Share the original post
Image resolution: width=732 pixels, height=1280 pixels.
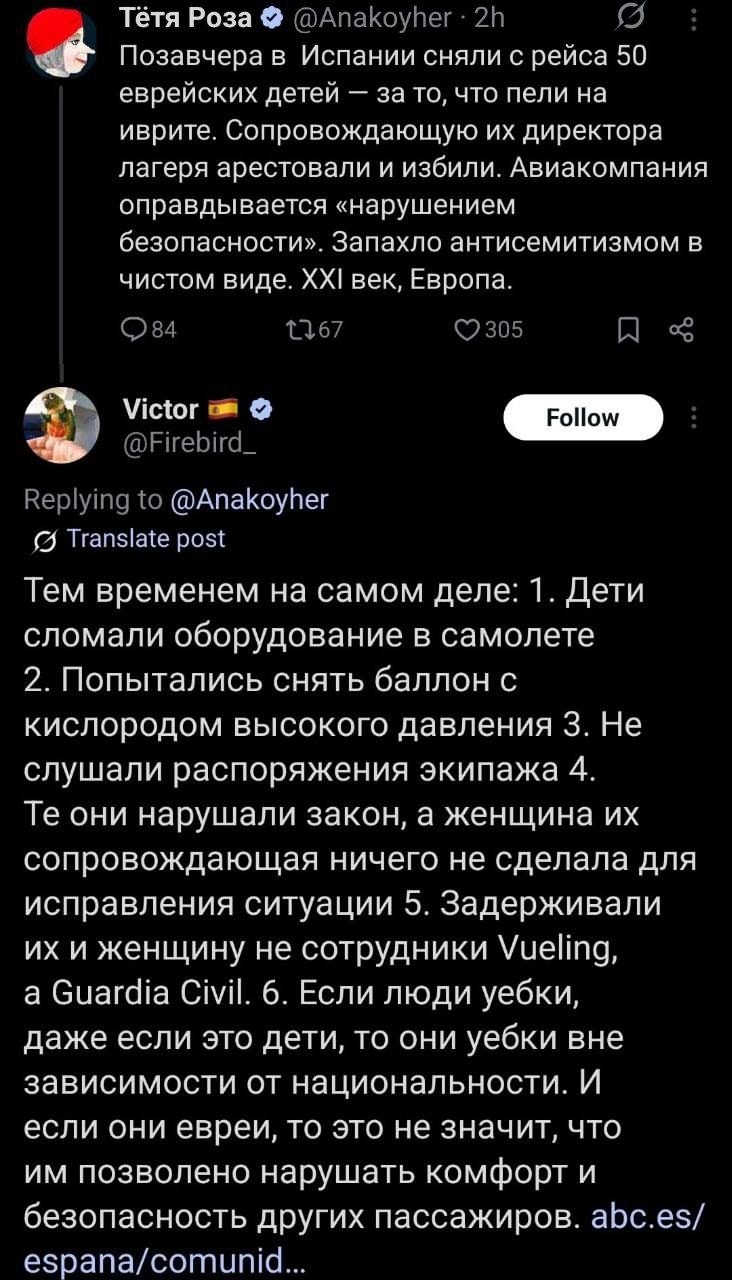679,330
